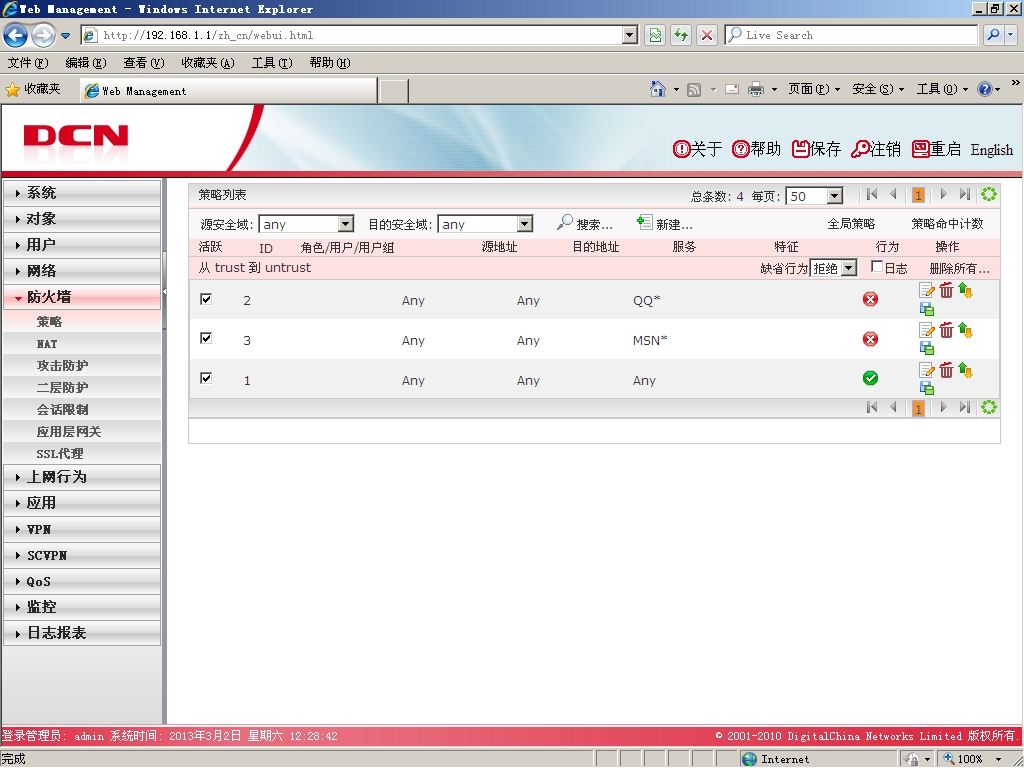Open the 100% zoom control in status bar

pos(970,759)
